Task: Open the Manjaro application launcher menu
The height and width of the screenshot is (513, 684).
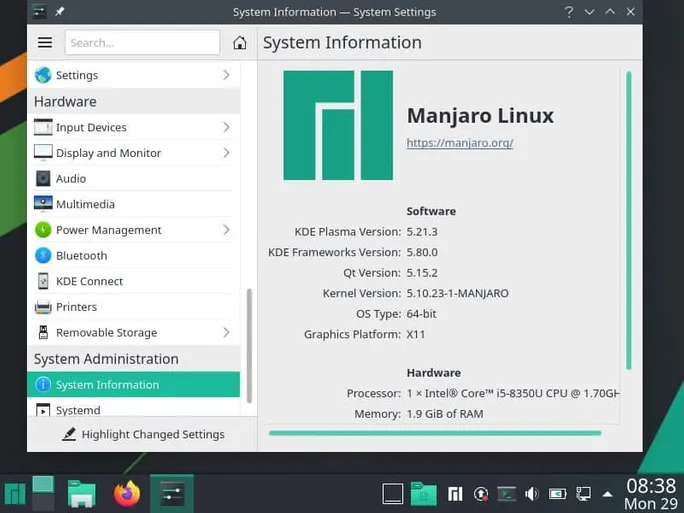Action: [x=15, y=494]
